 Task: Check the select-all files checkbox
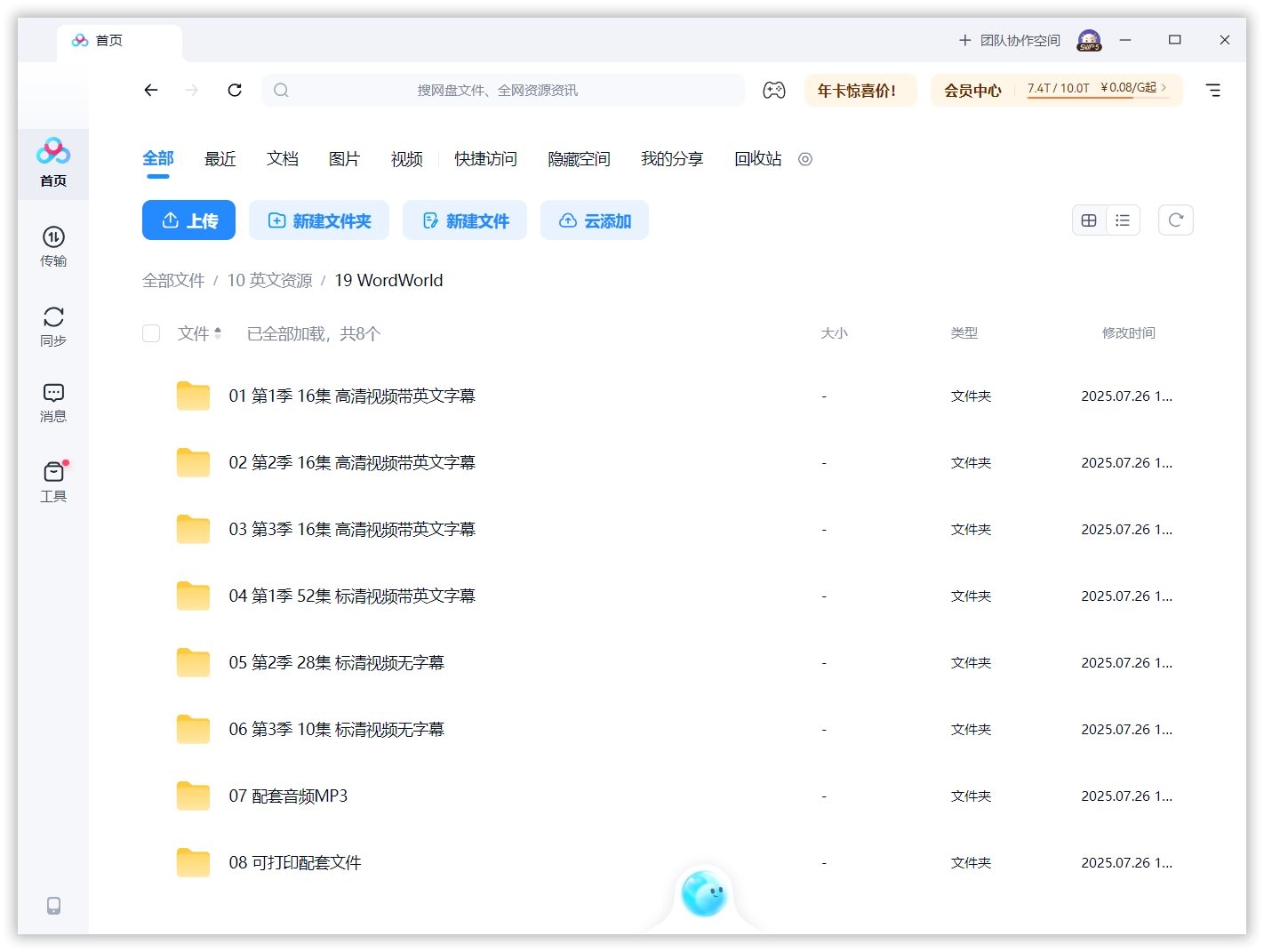[x=151, y=333]
